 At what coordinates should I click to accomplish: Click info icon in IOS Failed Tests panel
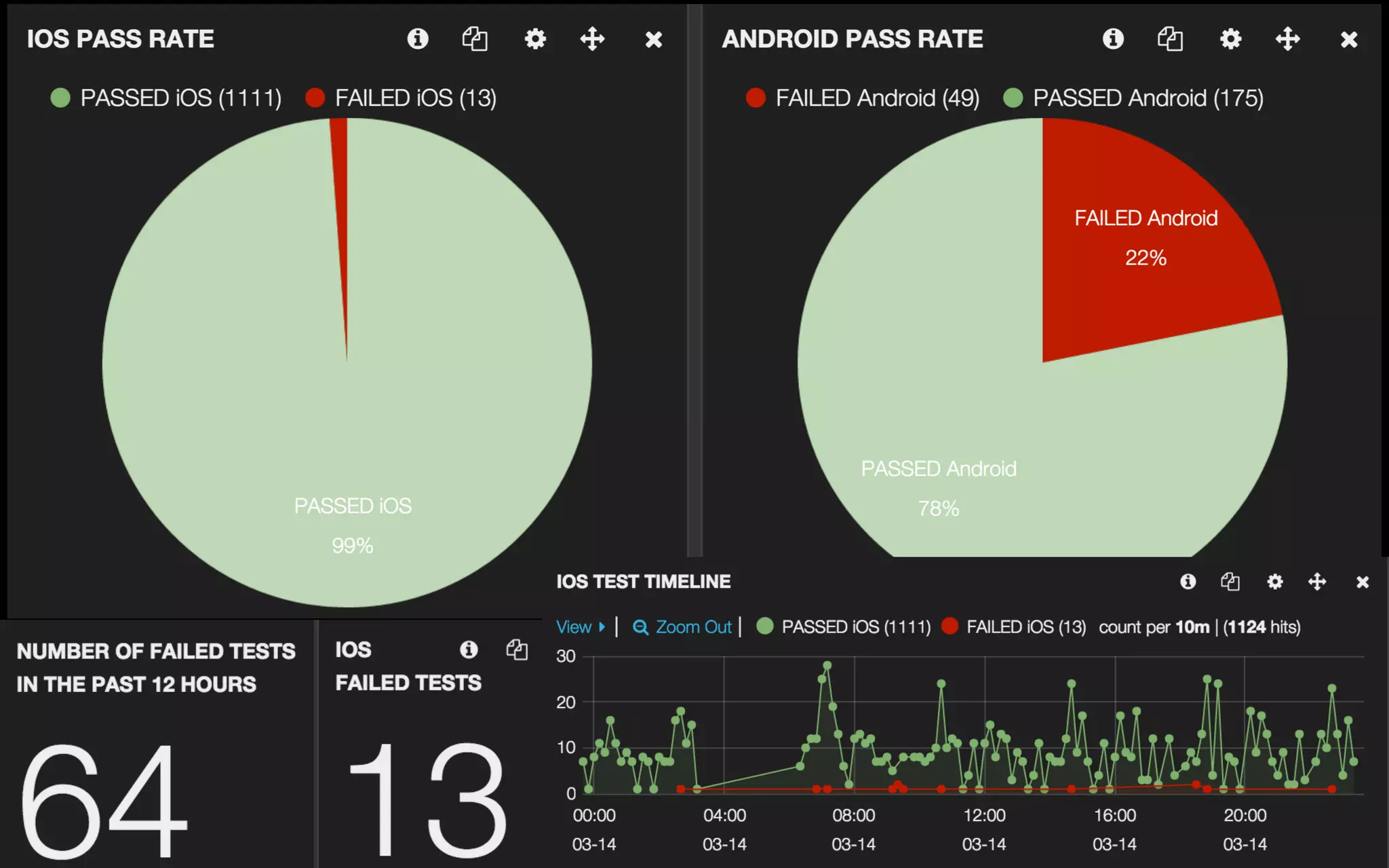click(x=469, y=650)
